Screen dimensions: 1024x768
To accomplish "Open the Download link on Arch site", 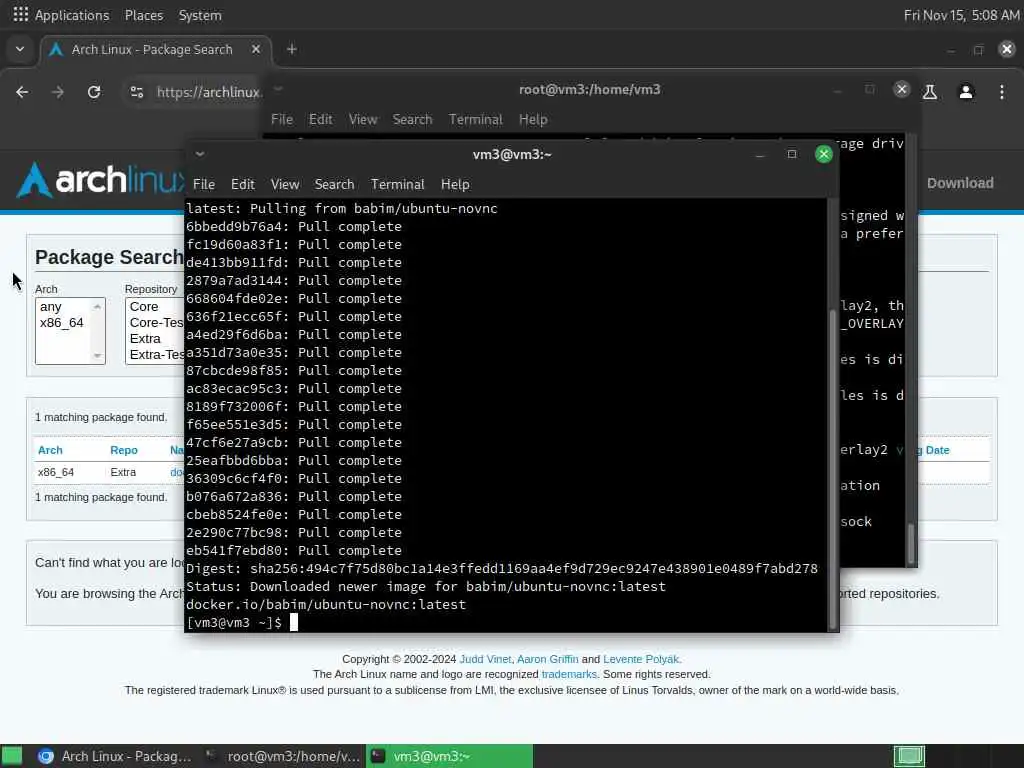I will coord(960,183).
